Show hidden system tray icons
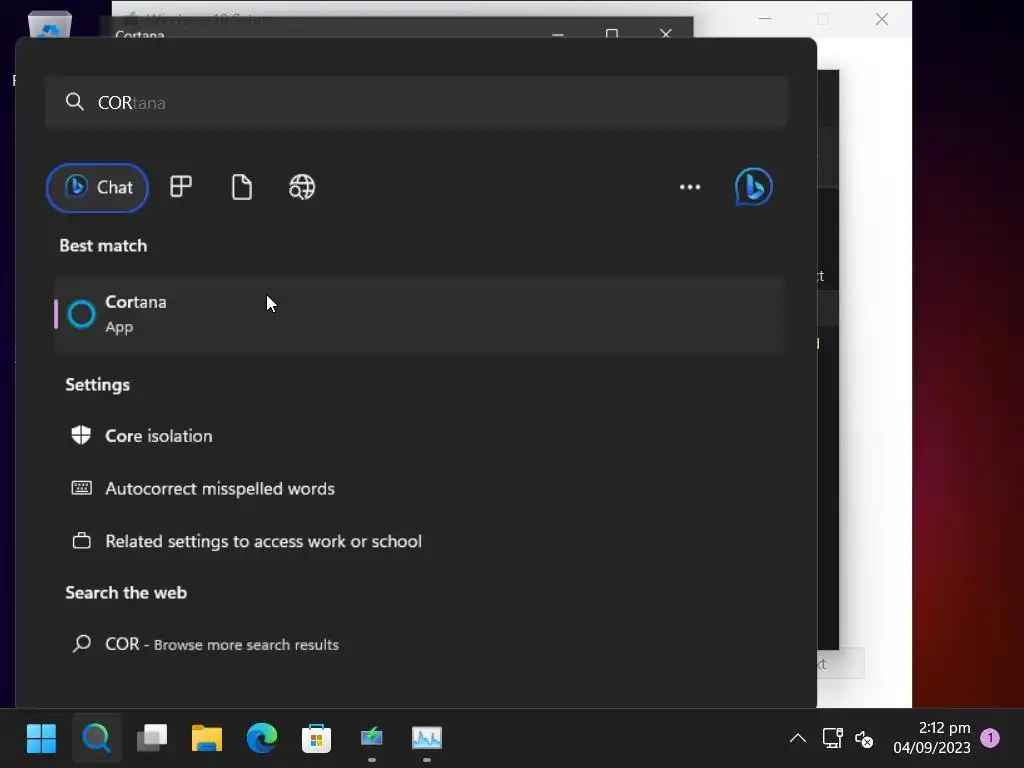The width and height of the screenshot is (1024, 768). (797, 739)
